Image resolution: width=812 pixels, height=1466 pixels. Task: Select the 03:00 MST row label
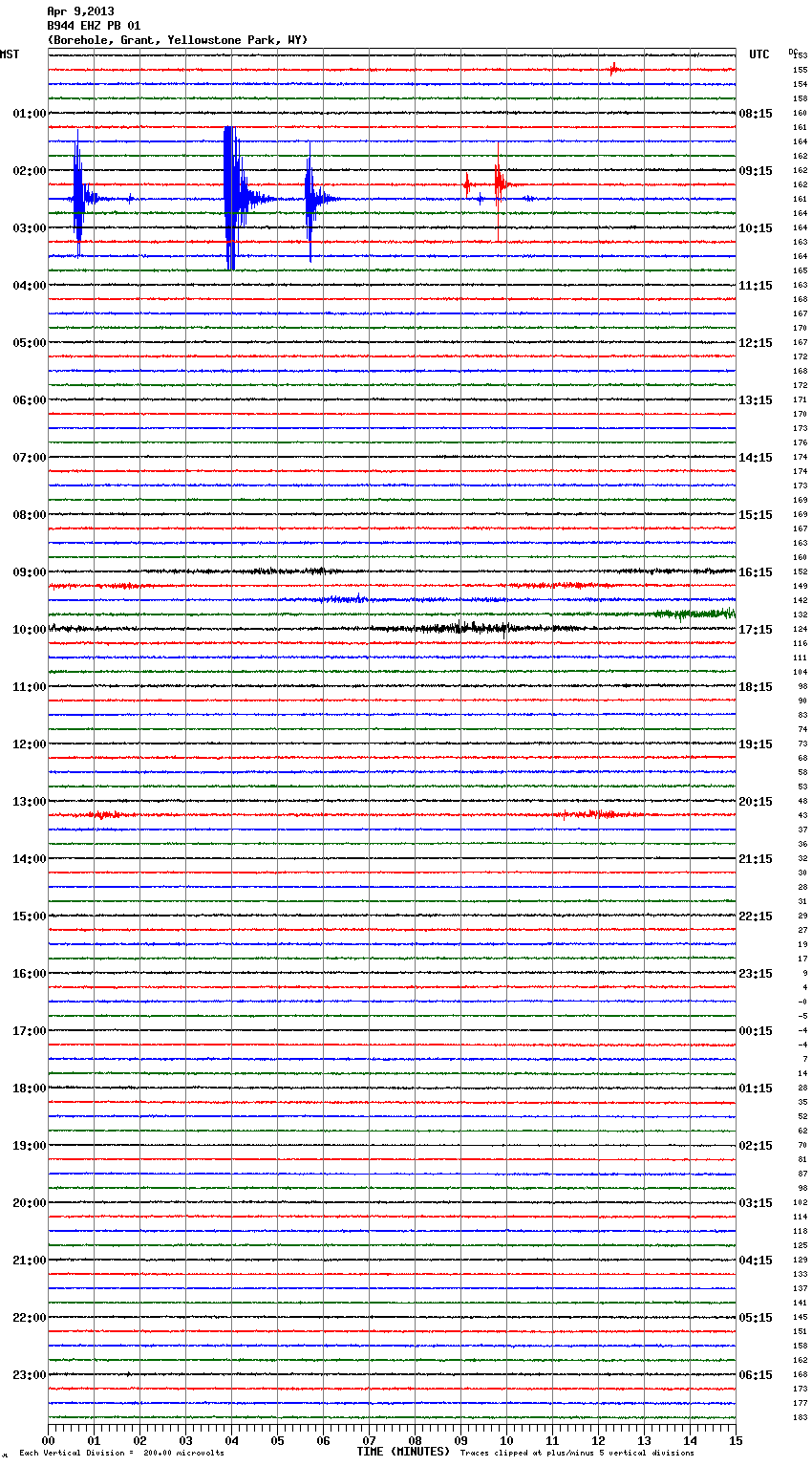(x=29, y=228)
